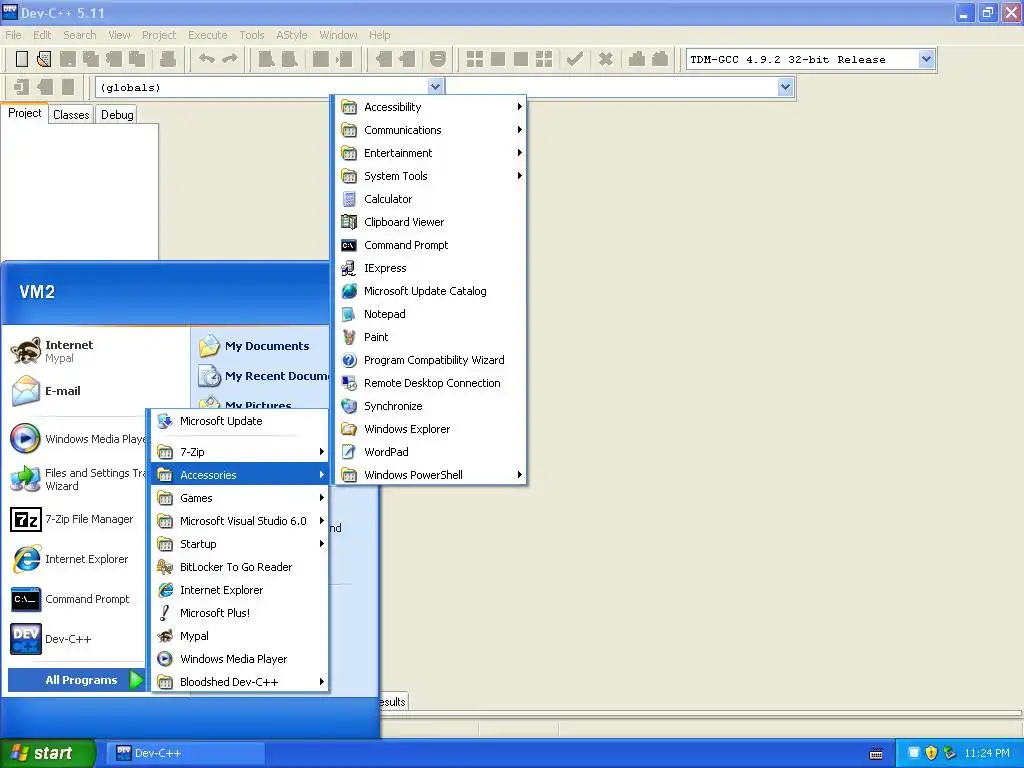Open My Documents in start menu
The width and height of the screenshot is (1024, 768).
pyautogui.click(x=262, y=346)
